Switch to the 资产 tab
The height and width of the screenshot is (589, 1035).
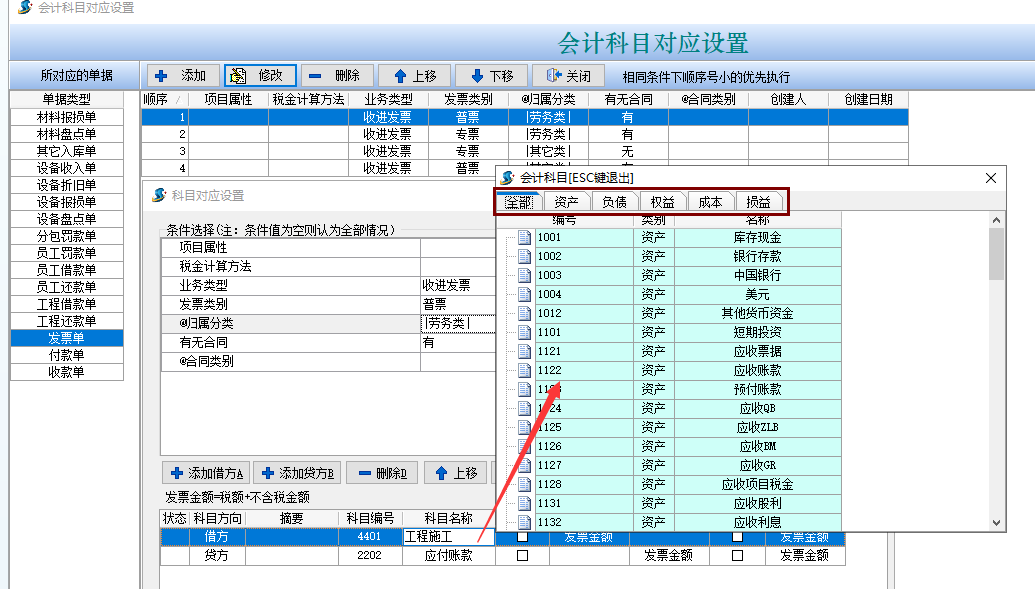(566, 202)
